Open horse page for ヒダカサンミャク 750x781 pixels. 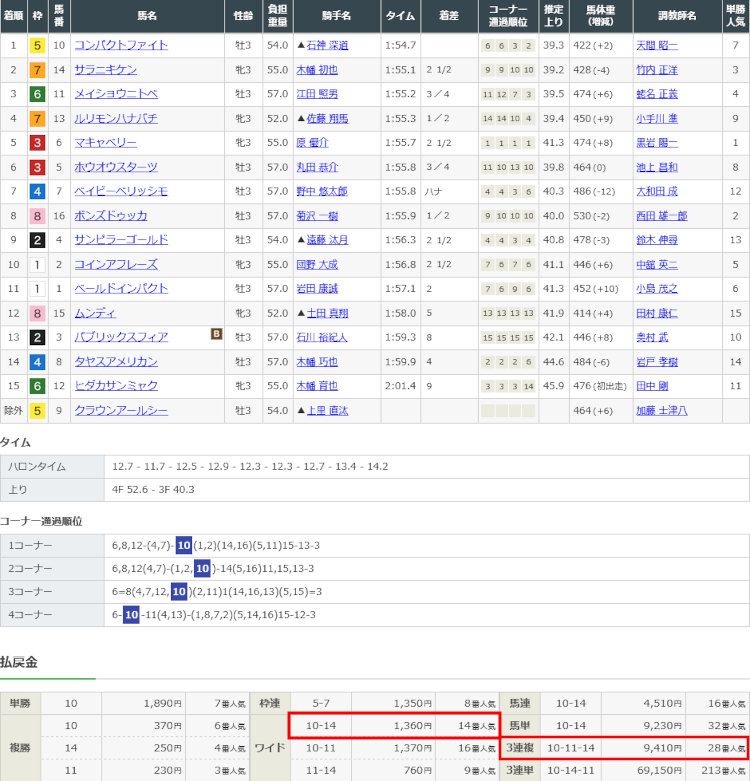116,386
